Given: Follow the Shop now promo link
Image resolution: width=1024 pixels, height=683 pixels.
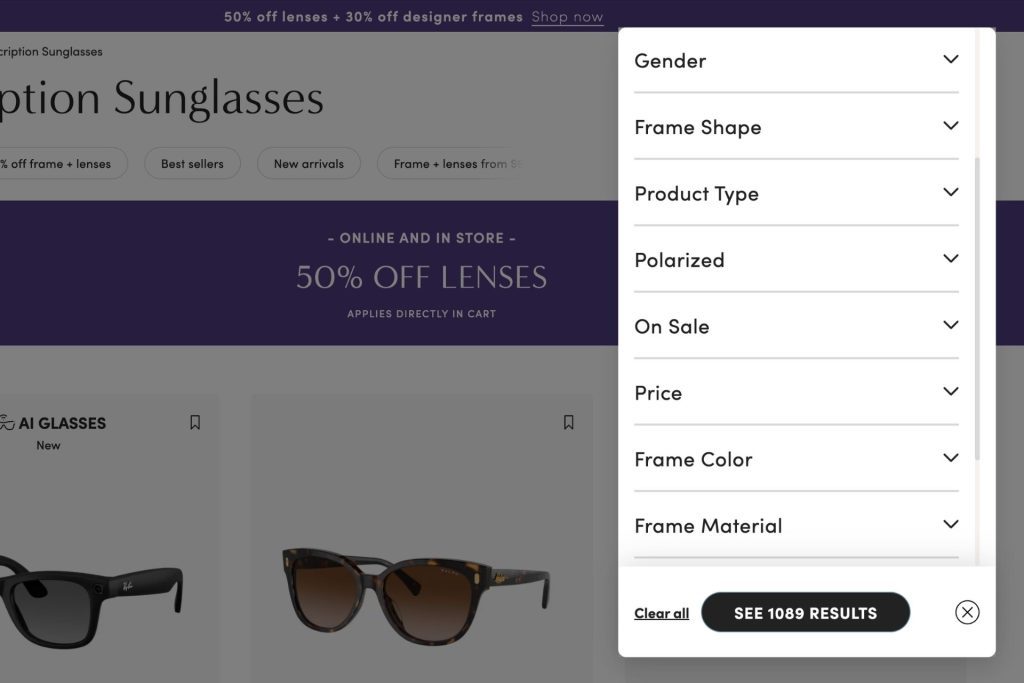Looking at the screenshot, I should point(567,17).
